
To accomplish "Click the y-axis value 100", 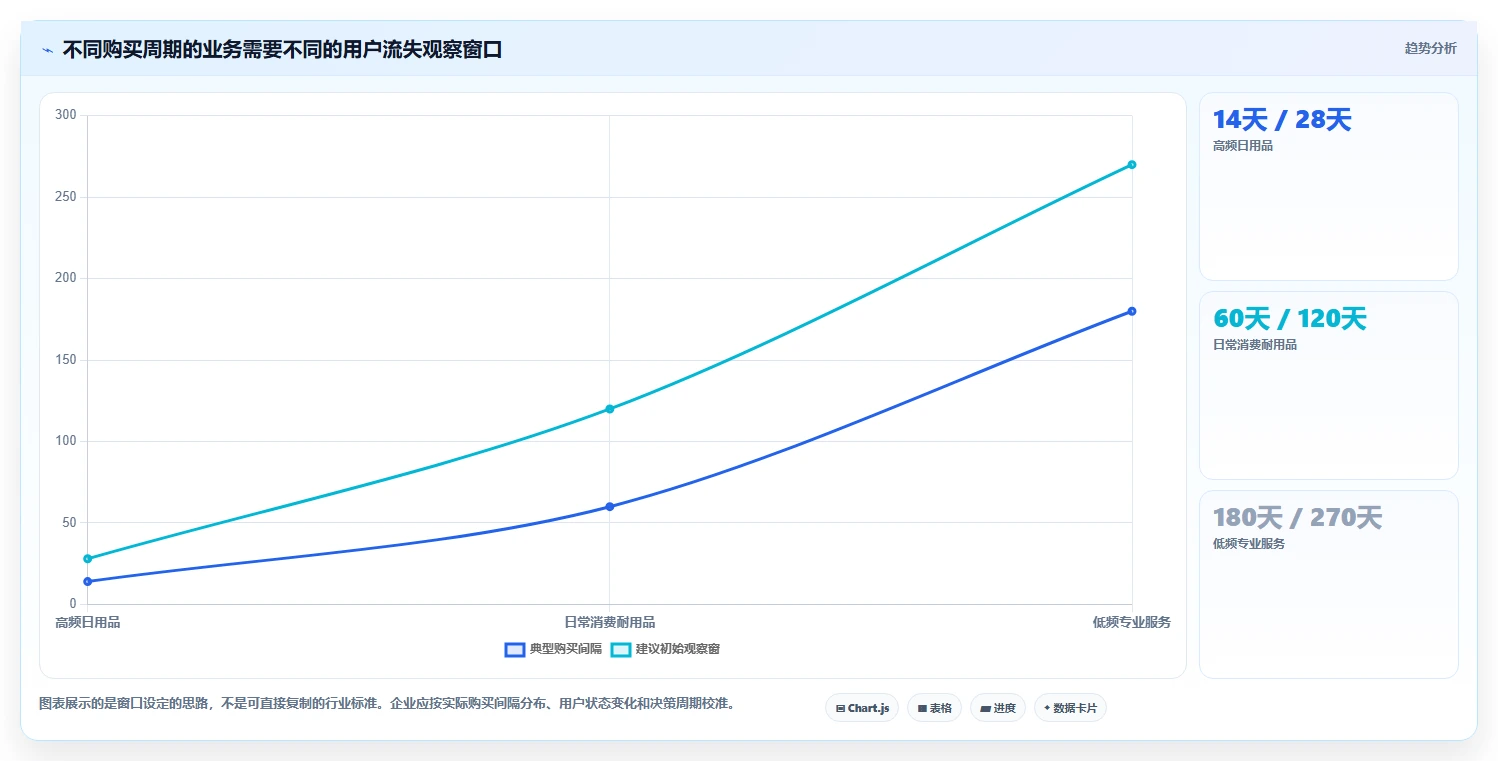I will click(66, 441).
